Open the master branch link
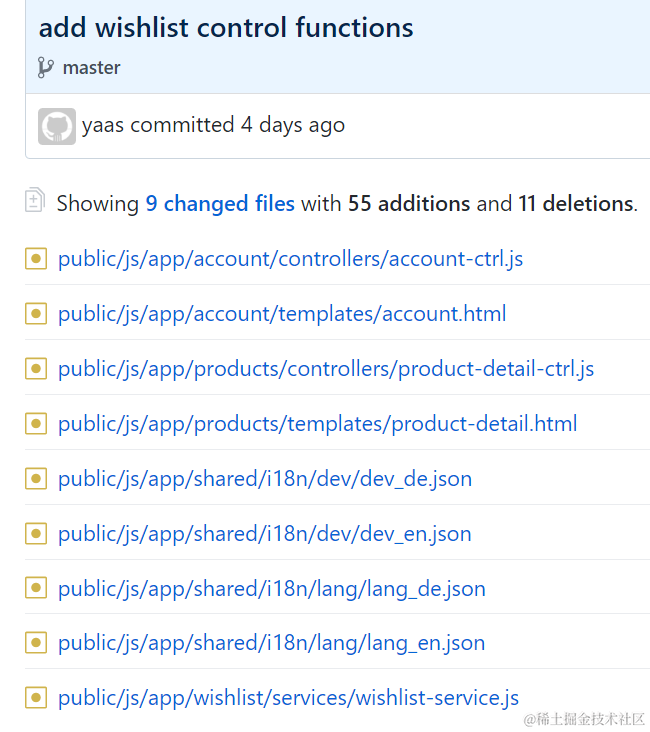This screenshot has height=732, width=650. [91, 68]
